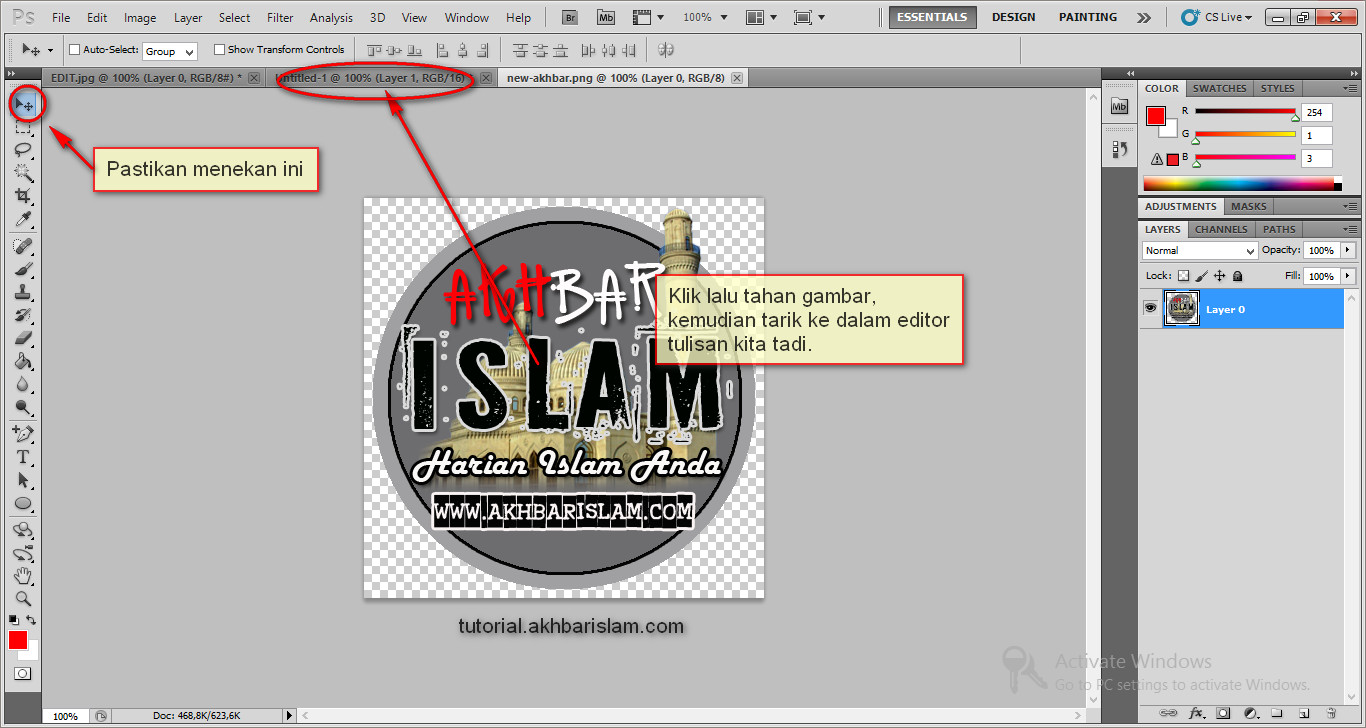Open the Color panel options menu
Screen dimensions: 1366x728
(x=1349, y=89)
